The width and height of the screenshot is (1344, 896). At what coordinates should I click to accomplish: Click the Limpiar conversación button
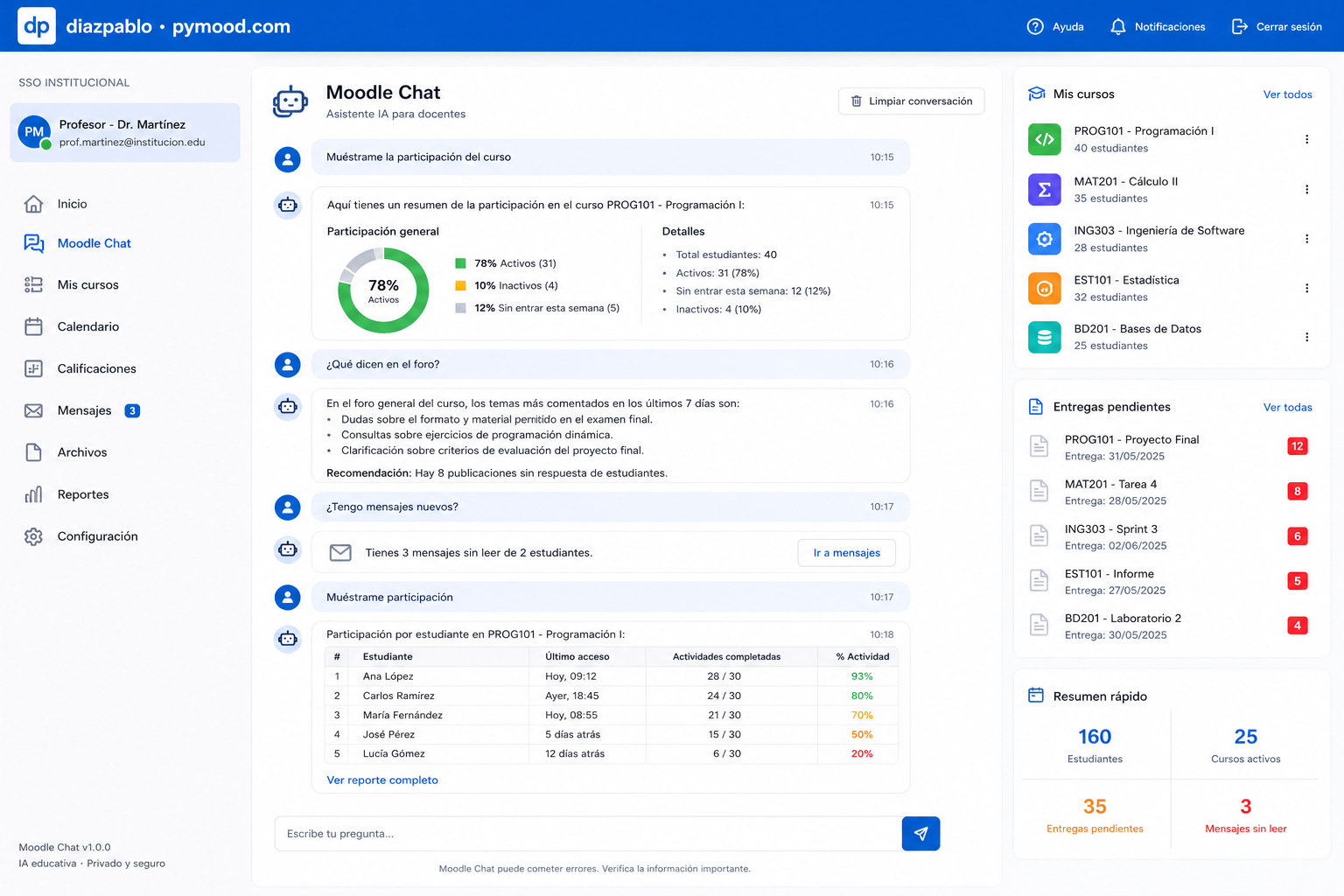point(911,101)
